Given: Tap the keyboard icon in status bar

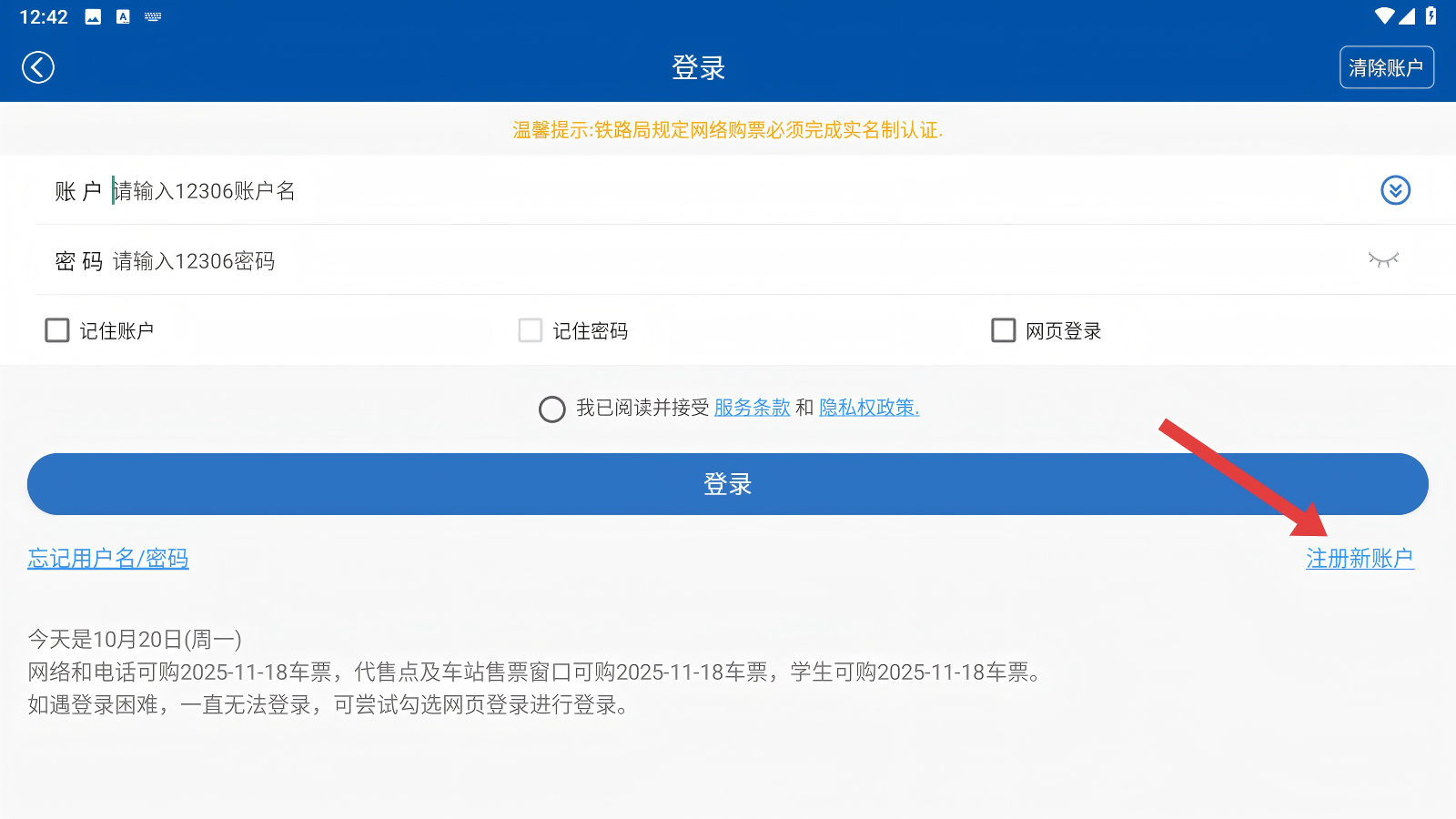Looking at the screenshot, I should pos(153,16).
